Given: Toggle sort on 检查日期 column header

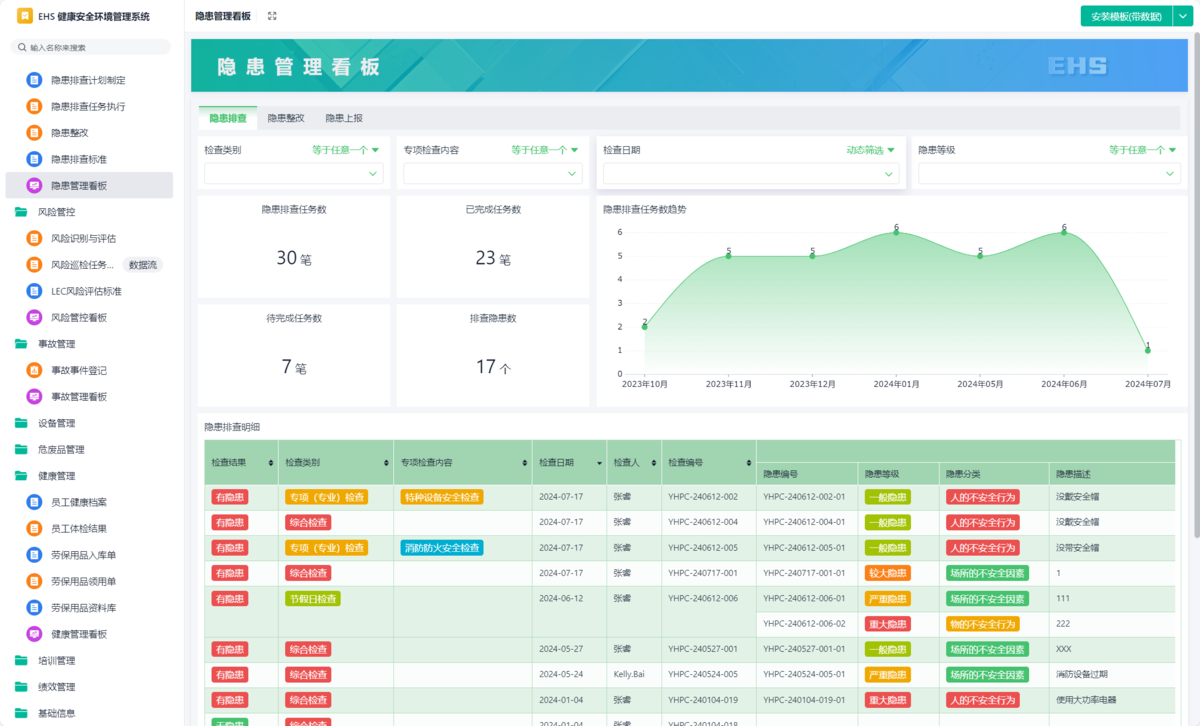Looking at the screenshot, I should (599, 464).
